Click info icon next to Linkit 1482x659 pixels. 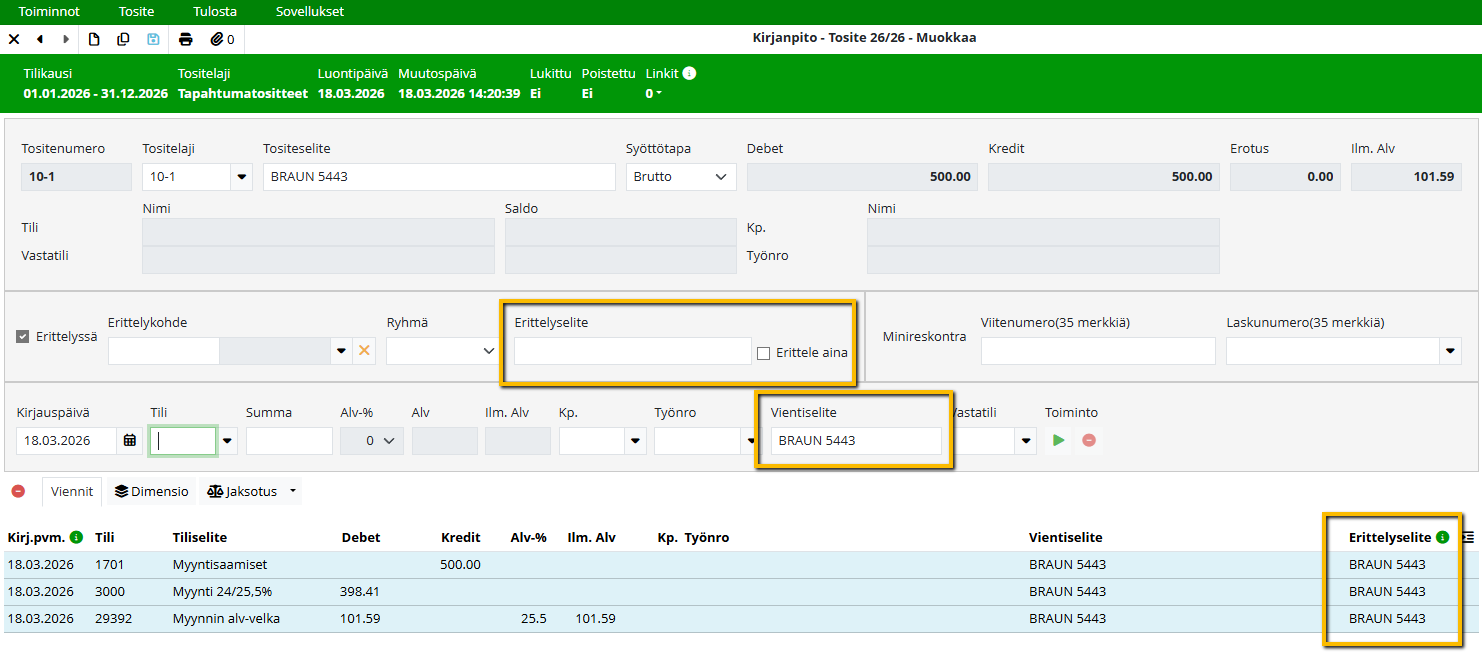point(689,73)
